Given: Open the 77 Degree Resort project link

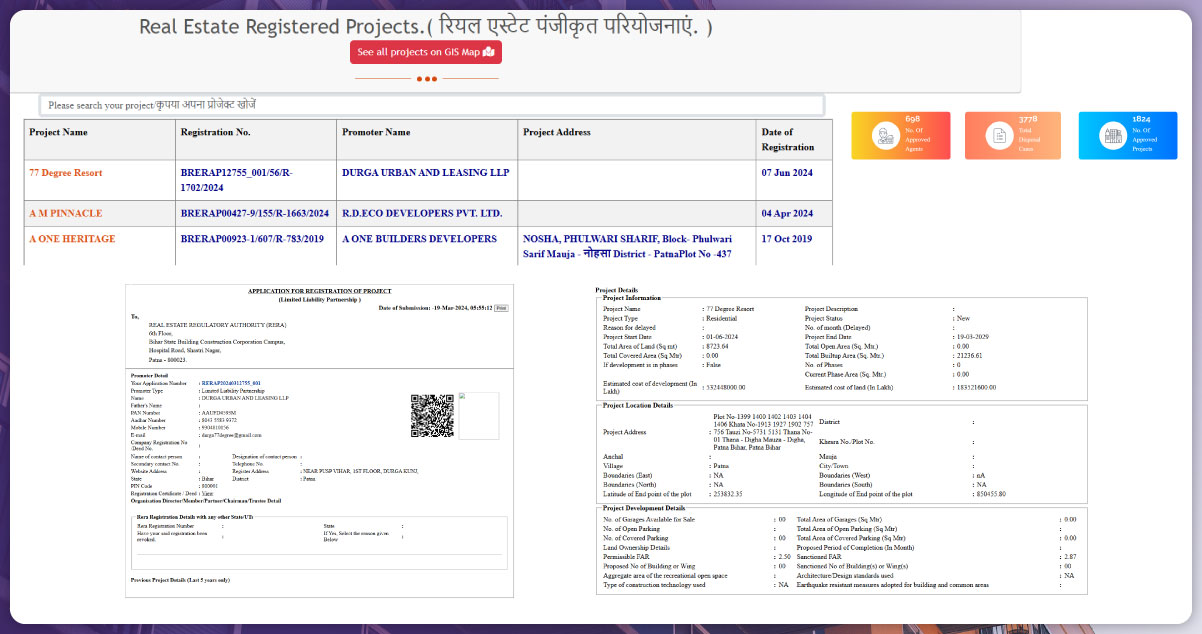Looking at the screenshot, I should (x=66, y=173).
